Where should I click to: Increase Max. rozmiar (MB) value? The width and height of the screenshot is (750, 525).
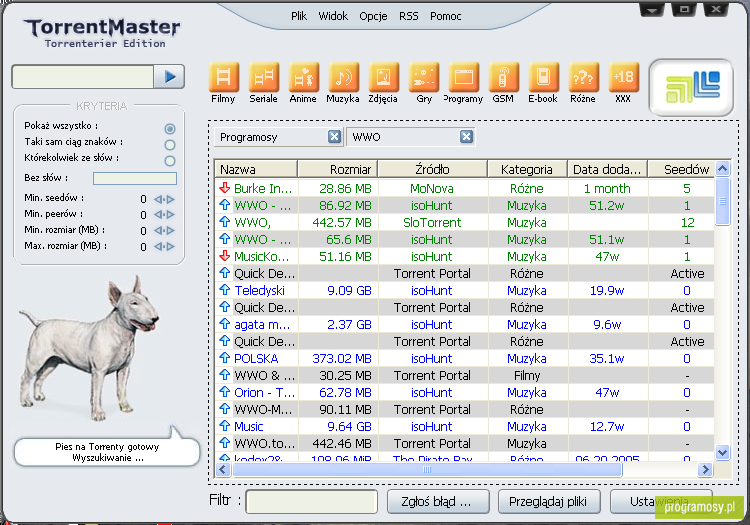tap(170, 247)
